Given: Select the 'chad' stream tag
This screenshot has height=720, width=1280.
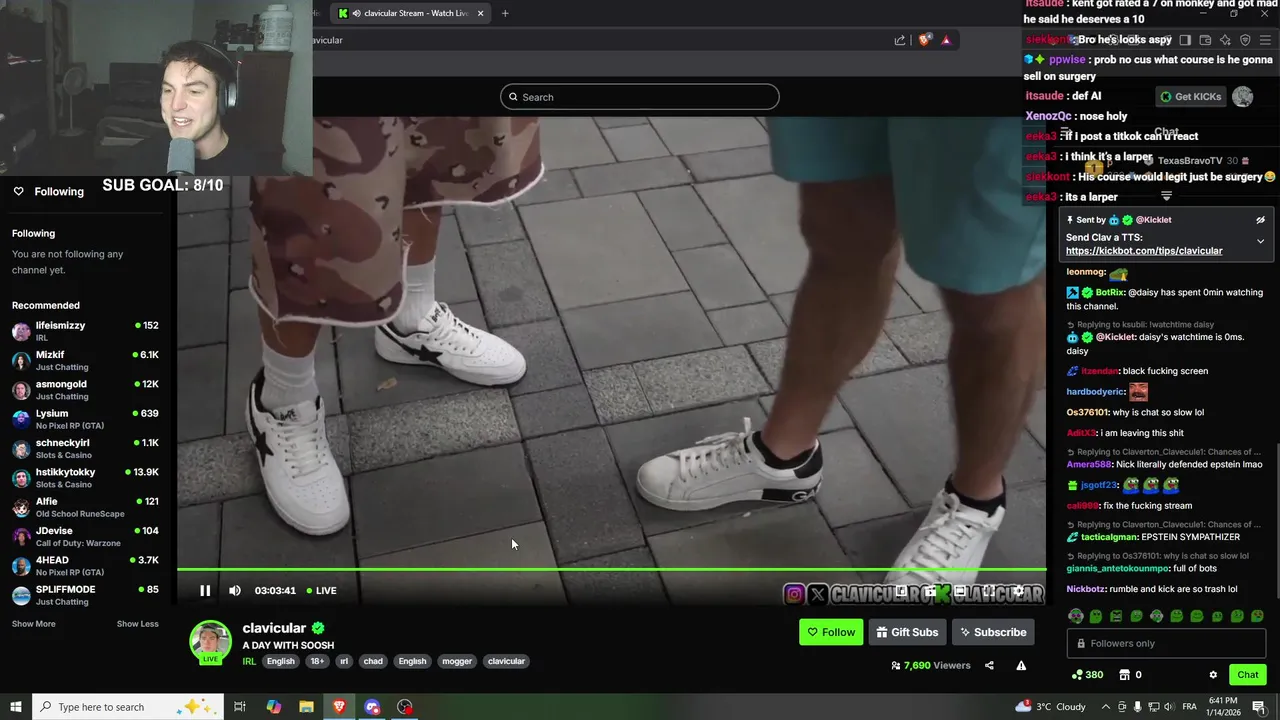Looking at the screenshot, I should [x=373, y=661].
